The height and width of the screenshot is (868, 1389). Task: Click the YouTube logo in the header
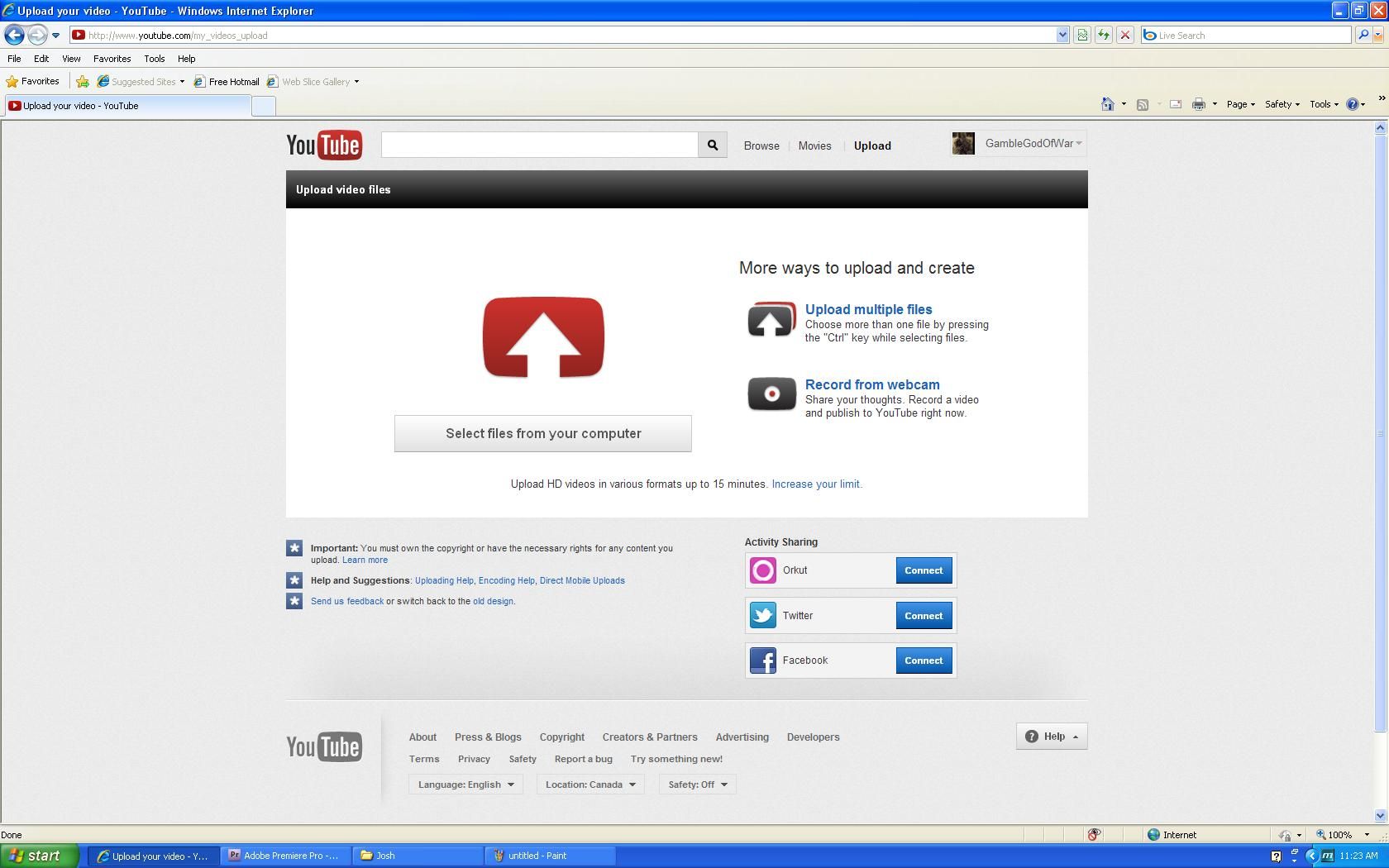pyautogui.click(x=323, y=145)
